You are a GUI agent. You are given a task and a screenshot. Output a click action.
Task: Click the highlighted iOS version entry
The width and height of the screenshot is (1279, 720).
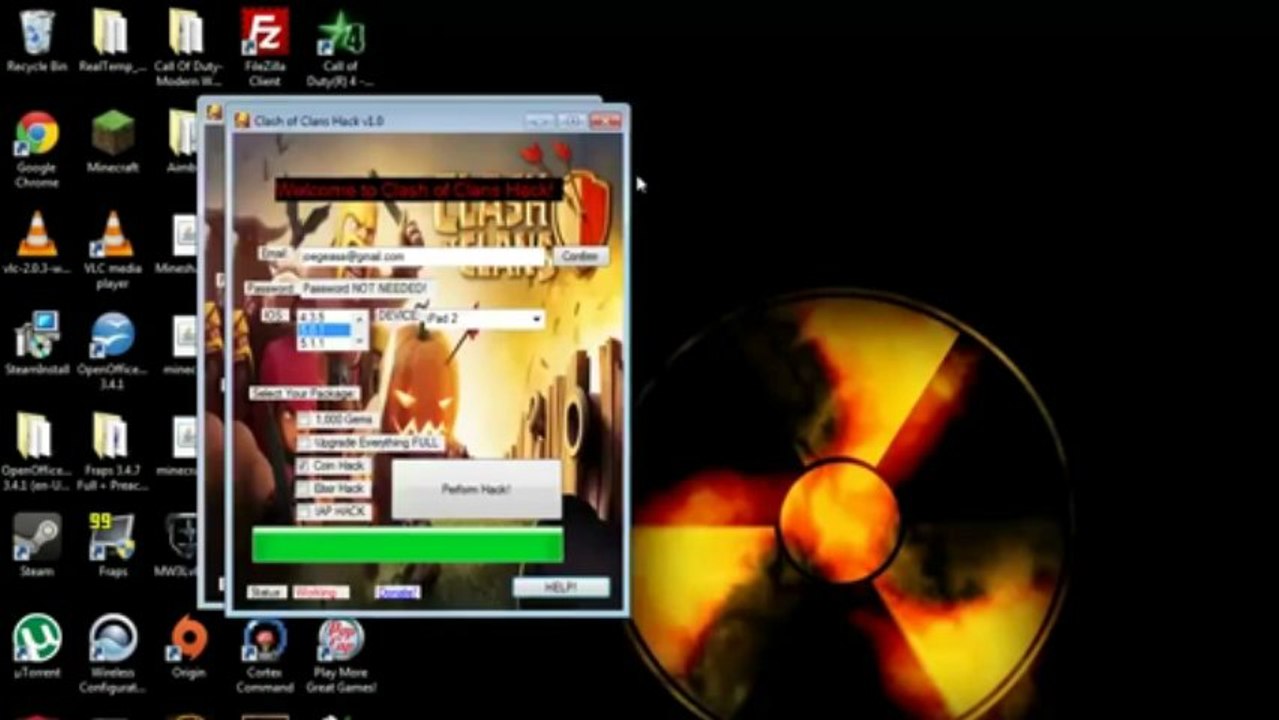pos(325,330)
